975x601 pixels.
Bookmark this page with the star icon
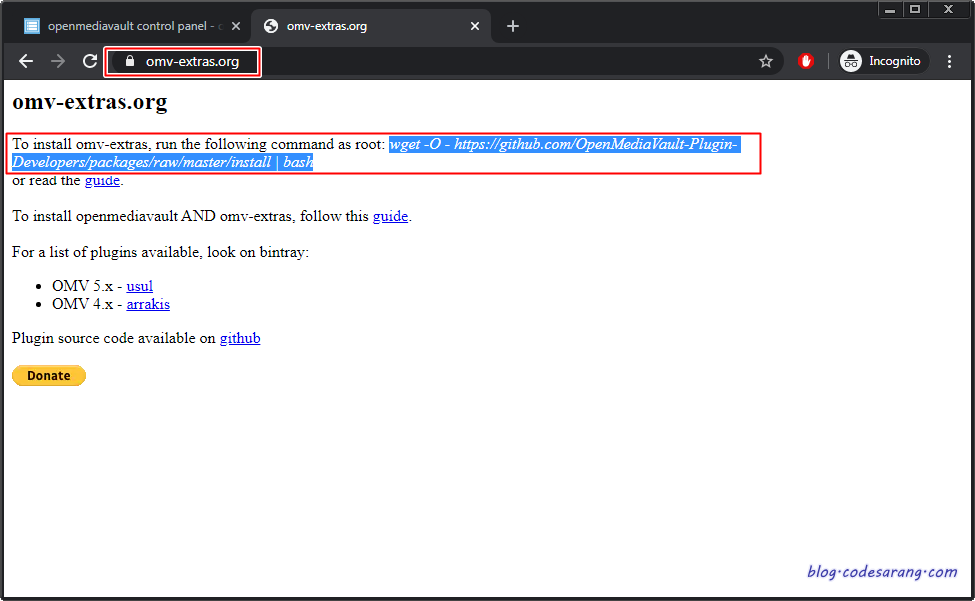point(766,61)
